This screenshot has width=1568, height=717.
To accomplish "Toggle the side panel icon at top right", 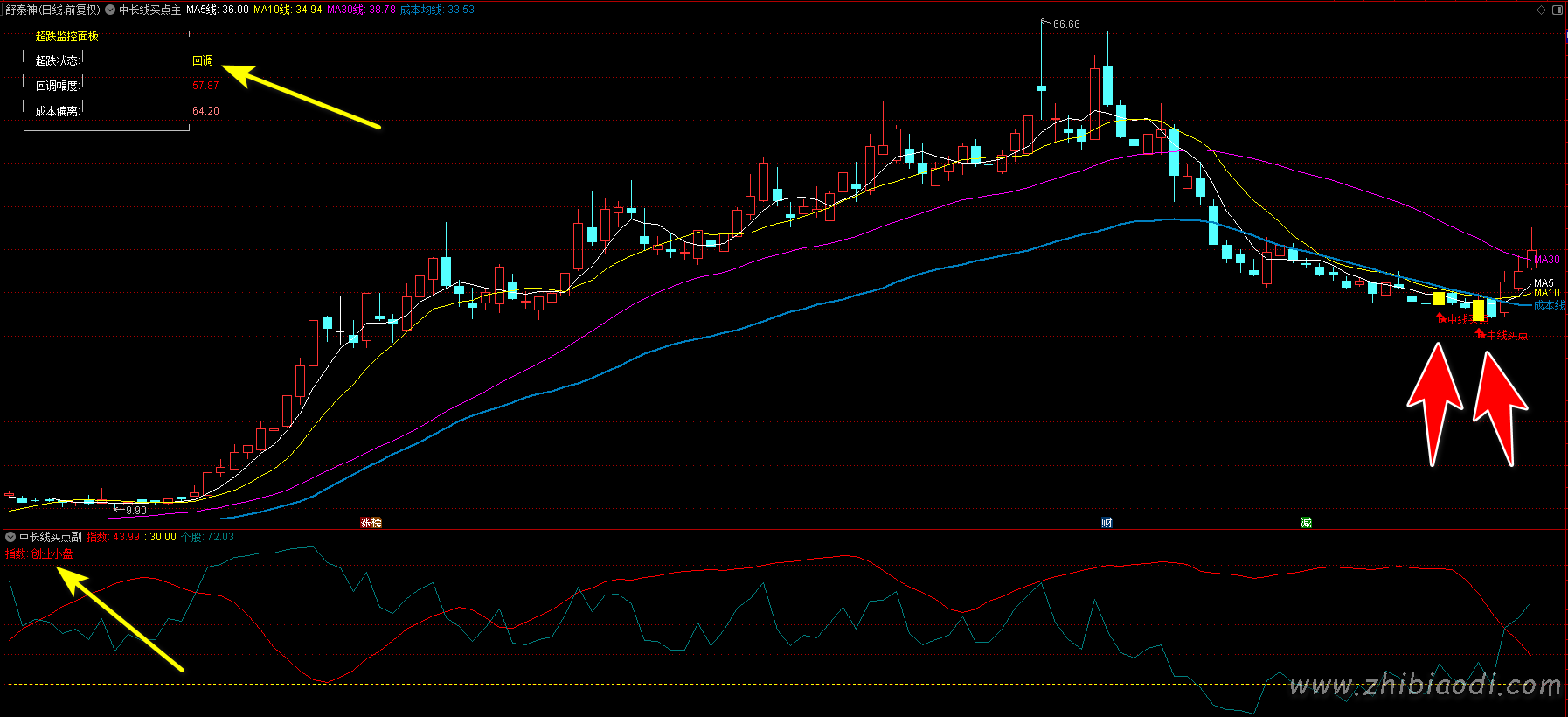I will pos(1557,10).
